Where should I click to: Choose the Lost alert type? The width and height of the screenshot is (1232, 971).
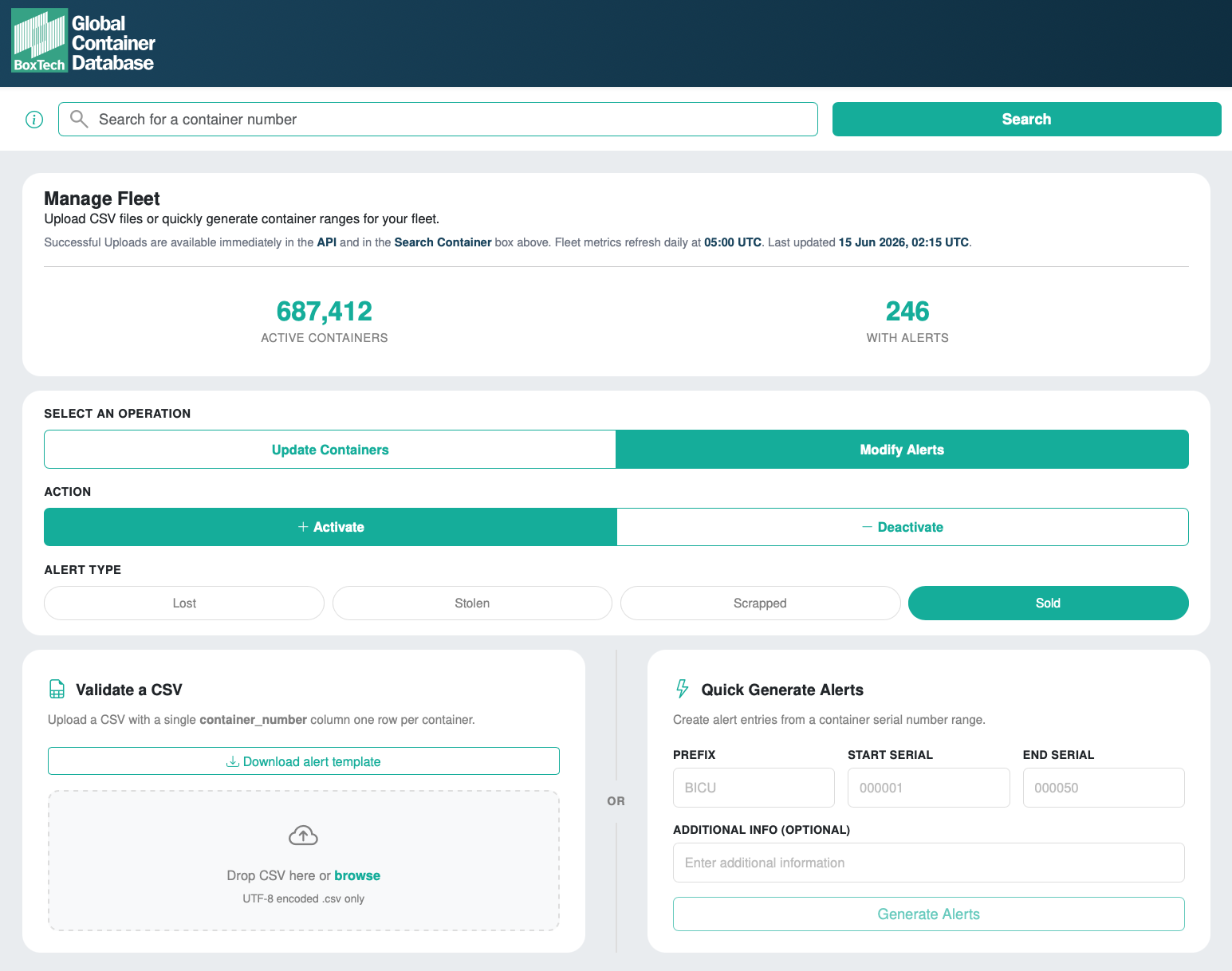tap(184, 603)
